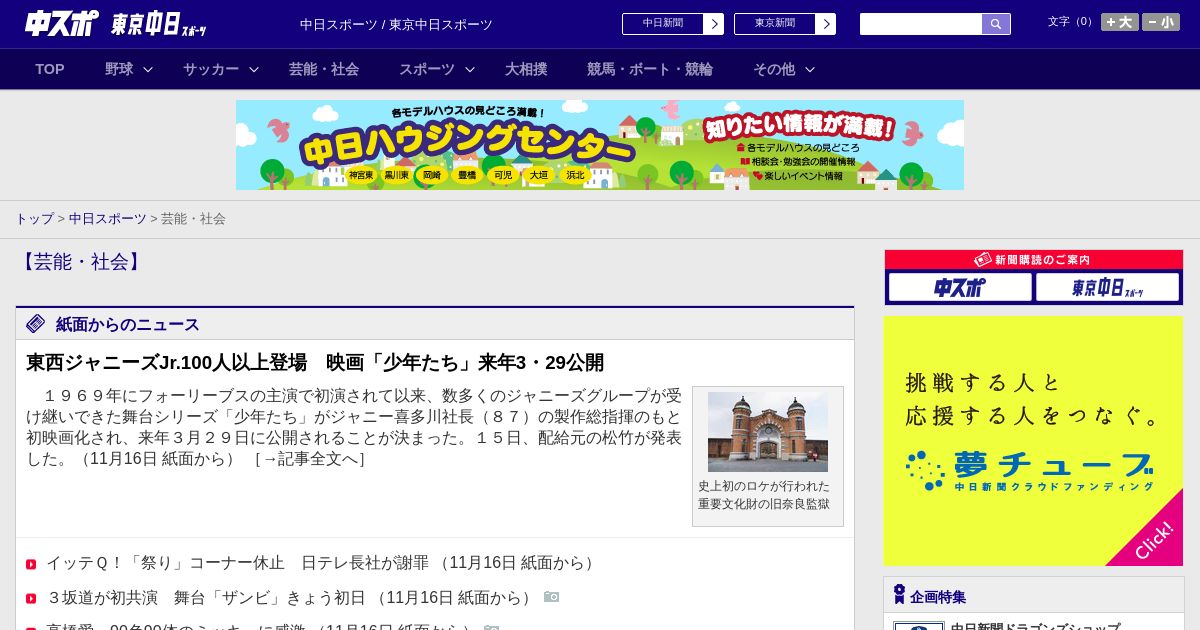Decrease text size with 小 button
This screenshot has height=630, width=1200.
pos(1161,22)
